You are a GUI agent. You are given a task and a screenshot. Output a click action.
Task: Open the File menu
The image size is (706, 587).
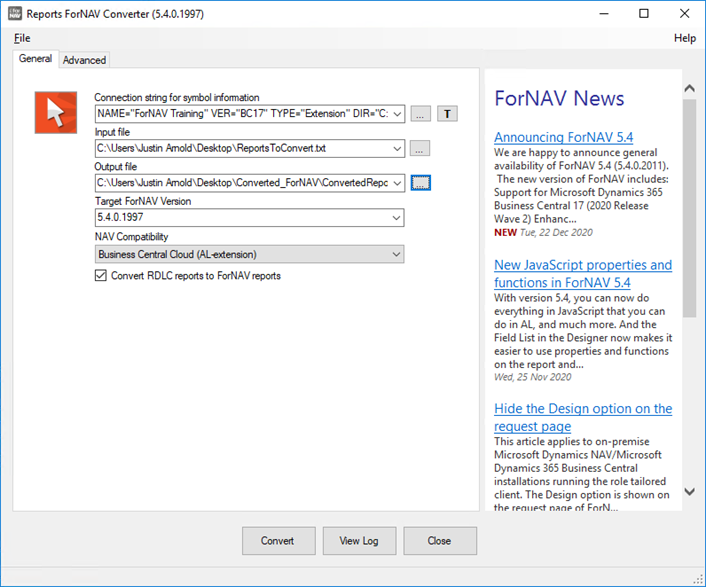point(22,38)
